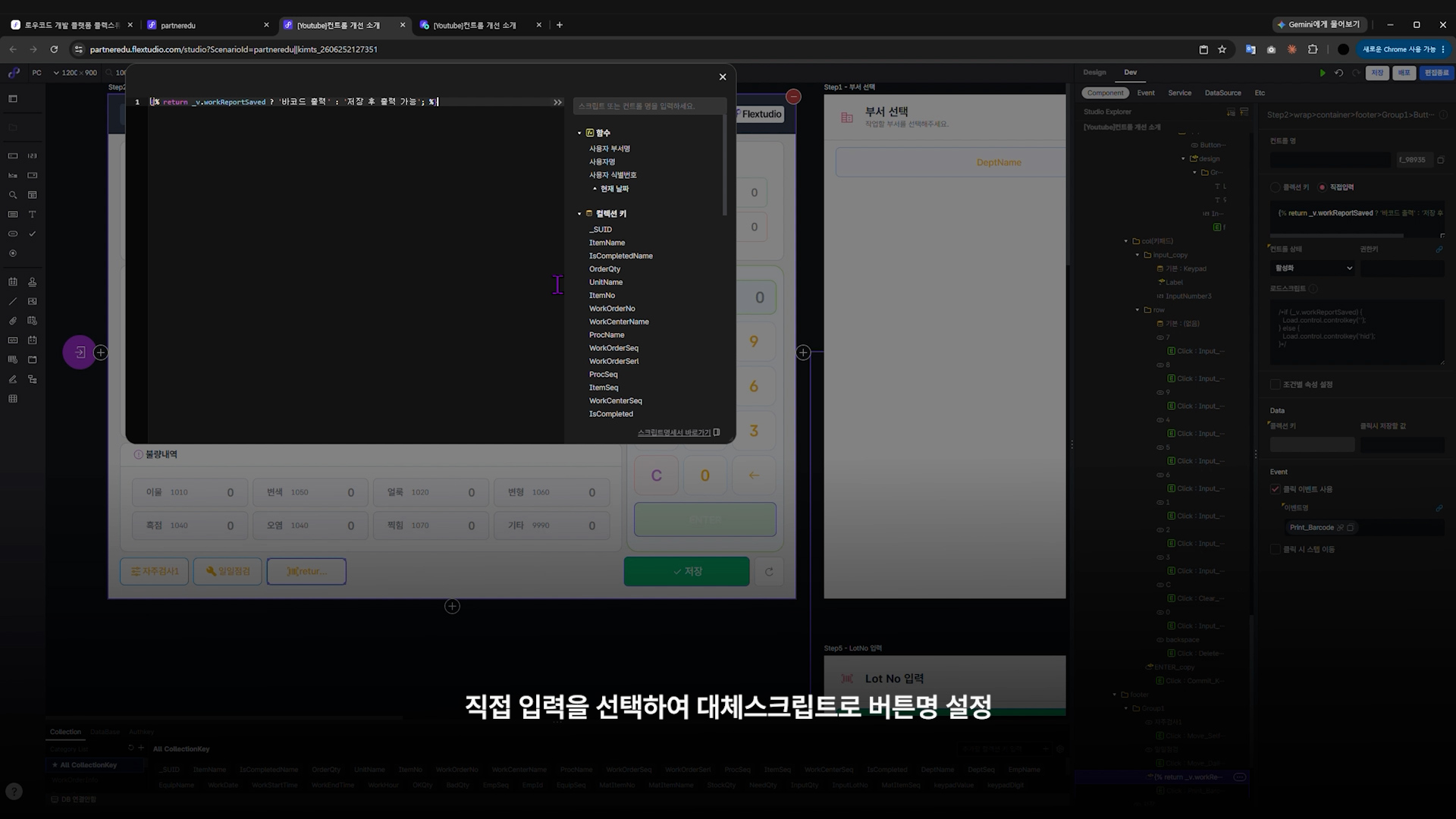Toggle 클릭 시 스텝 이동 checkbox
This screenshot has height=819, width=1456.
tap(1276, 549)
